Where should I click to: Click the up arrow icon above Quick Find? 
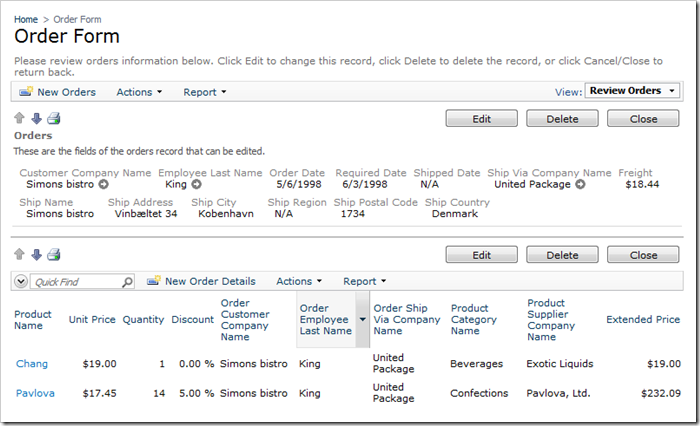[19, 255]
